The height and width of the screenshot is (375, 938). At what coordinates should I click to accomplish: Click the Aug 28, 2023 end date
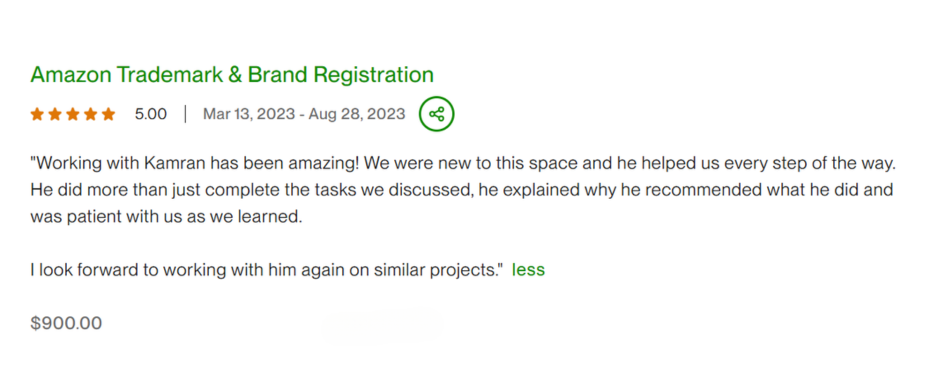click(x=357, y=114)
